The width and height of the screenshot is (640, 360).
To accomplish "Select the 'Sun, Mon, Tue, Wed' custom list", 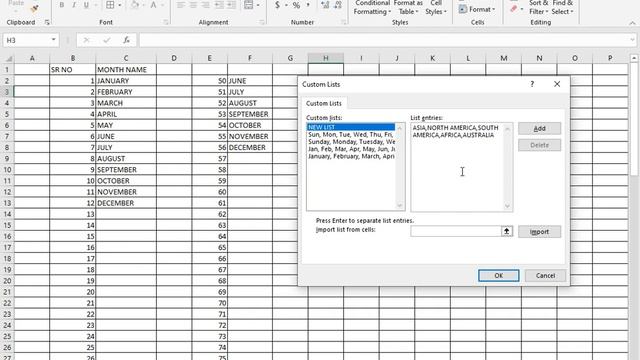I will tap(351, 135).
